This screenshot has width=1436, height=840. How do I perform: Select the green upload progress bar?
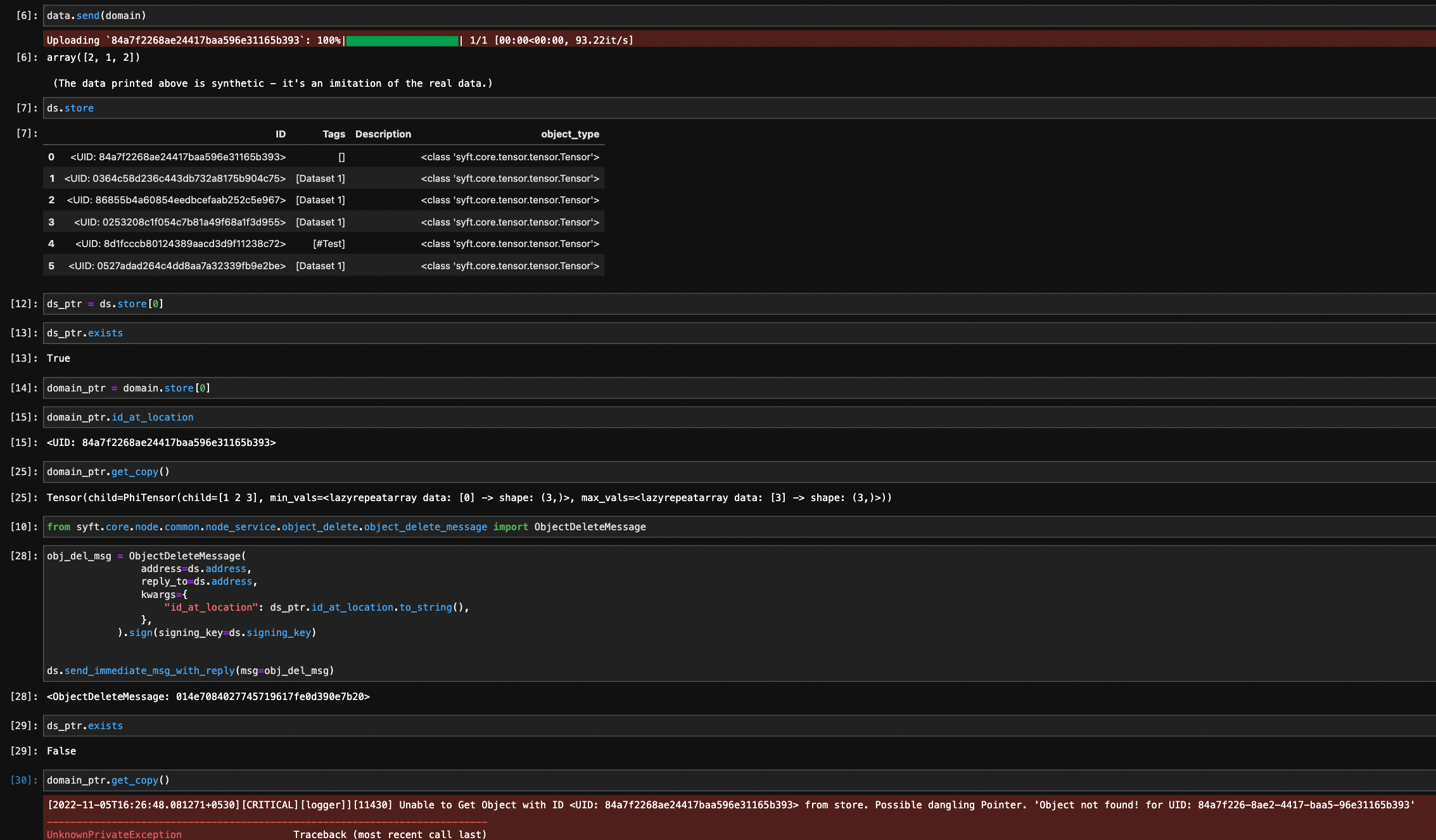pos(402,39)
